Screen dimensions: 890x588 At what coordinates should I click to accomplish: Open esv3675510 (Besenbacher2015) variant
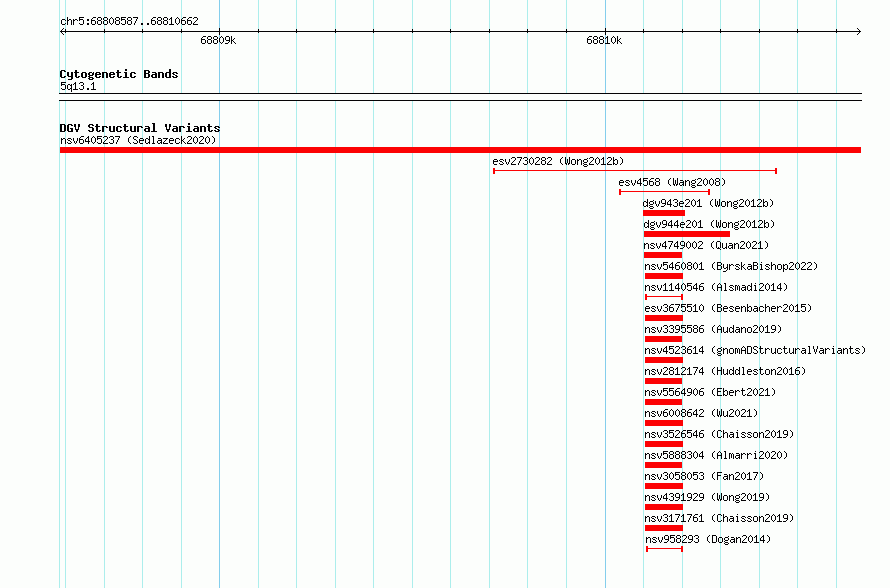tap(728, 308)
